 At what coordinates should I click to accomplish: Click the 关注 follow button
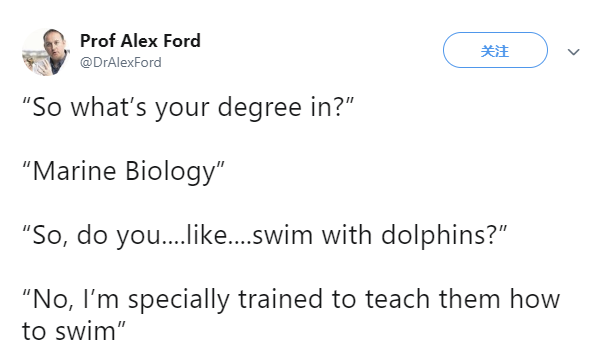pyautogui.click(x=495, y=50)
